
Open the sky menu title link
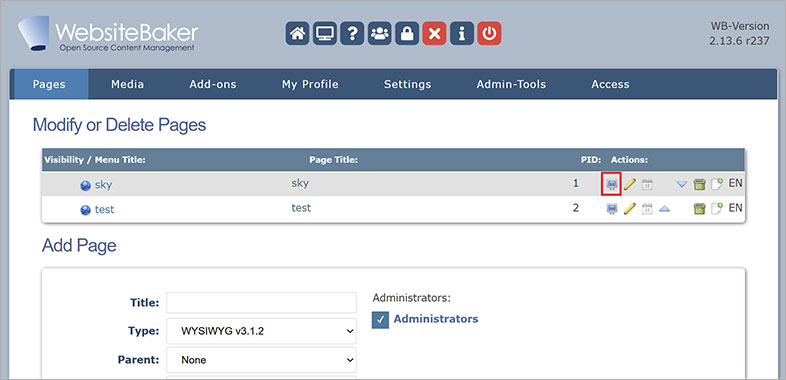103,185
